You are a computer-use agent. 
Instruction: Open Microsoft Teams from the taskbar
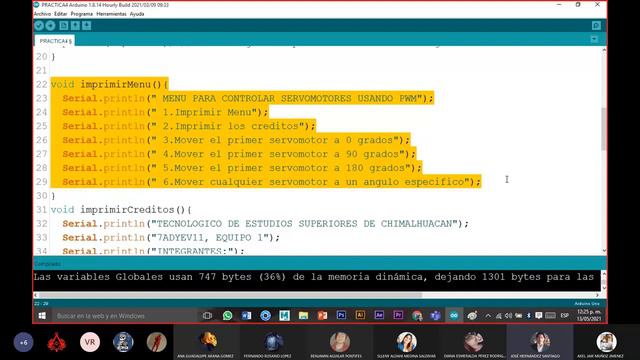coord(436,316)
